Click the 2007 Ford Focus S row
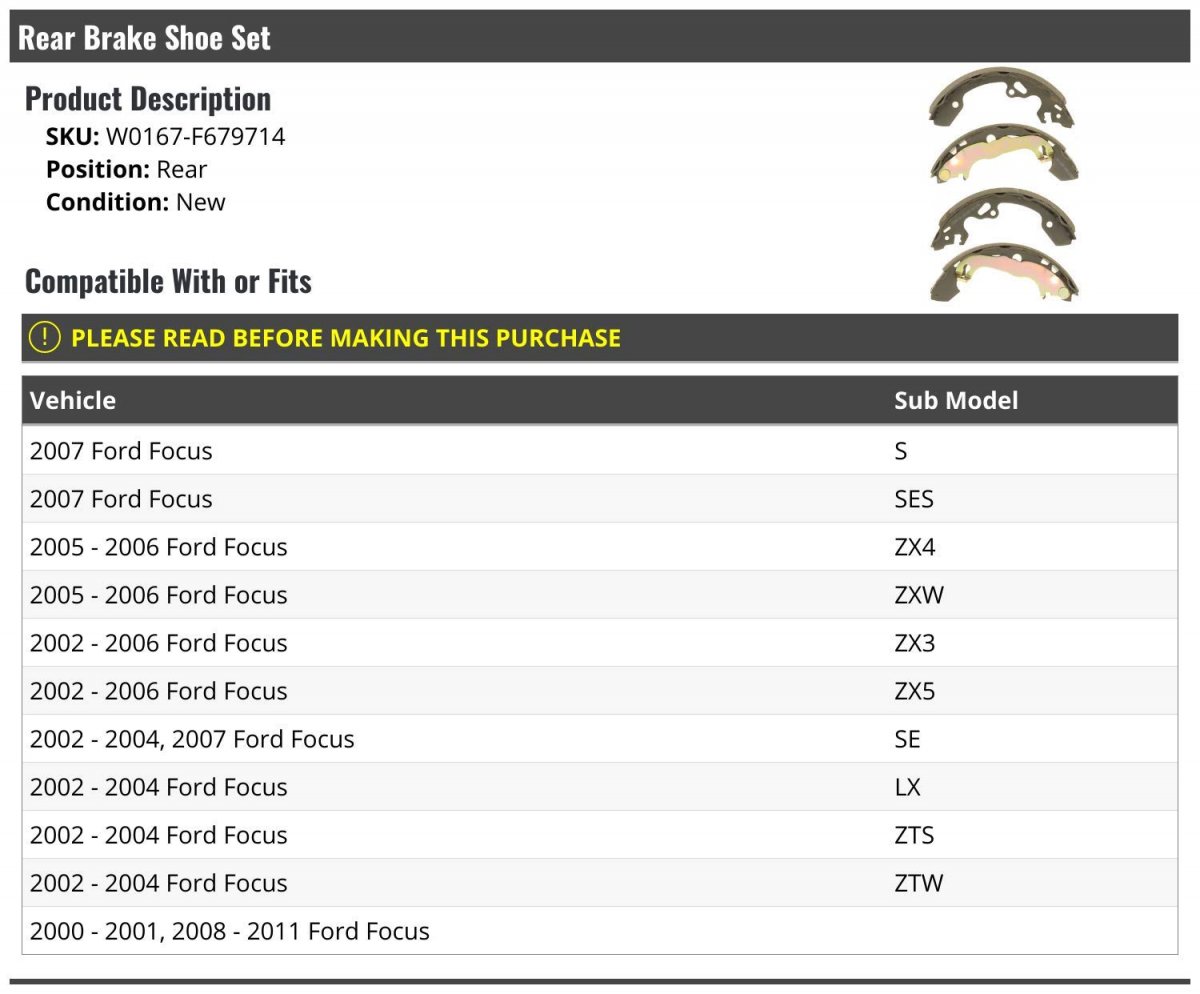Viewport: 1200px width, 994px height. 600,451
